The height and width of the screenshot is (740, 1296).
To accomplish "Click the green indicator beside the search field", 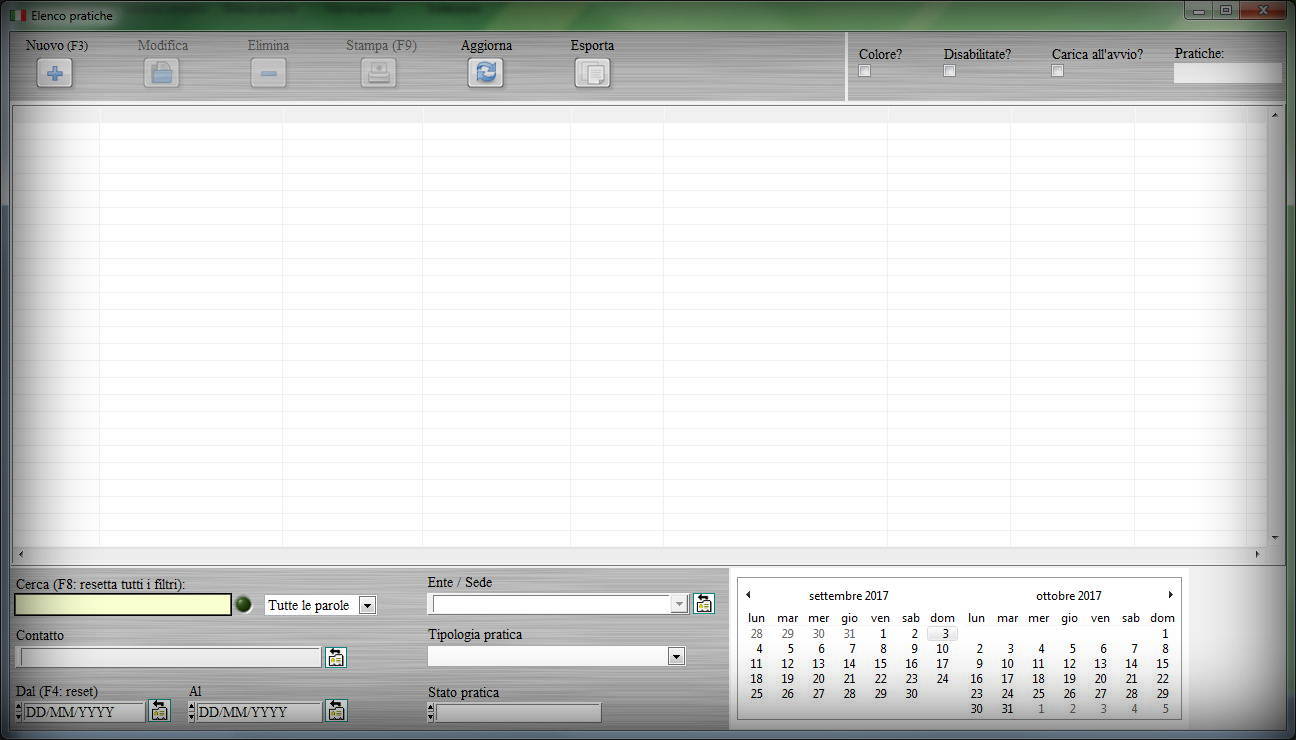I will point(243,605).
